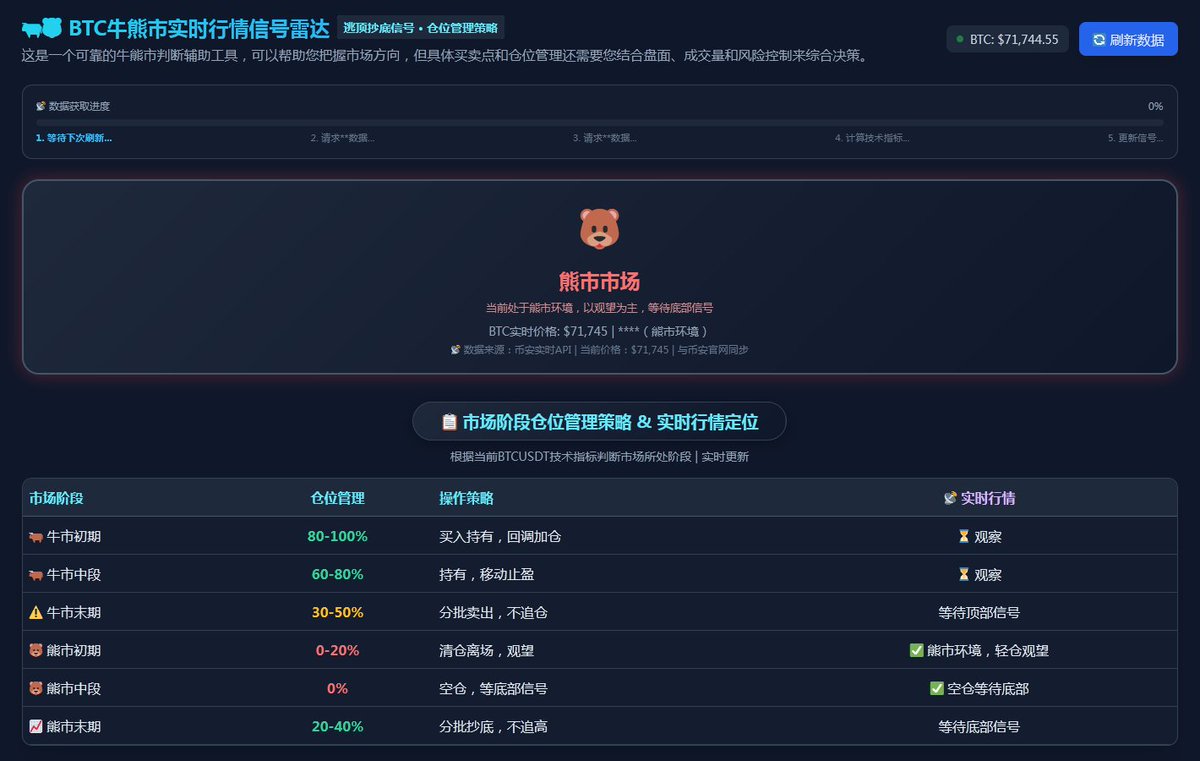The height and width of the screenshot is (761, 1200).
Task: Click the 数据来源：币安实时API line
Action: pyautogui.click(x=599, y=350)
